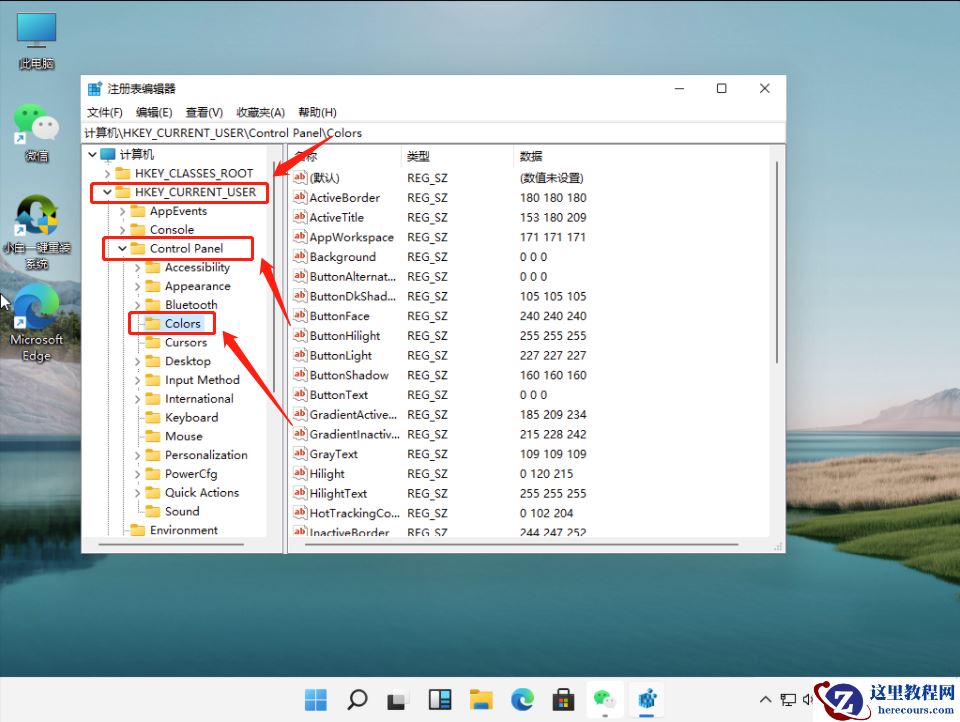The width and height of the screenshot is (960, 722).
Task: Collapse the HKEY_CURRENT_USER key
Action: tap(108, 192)
